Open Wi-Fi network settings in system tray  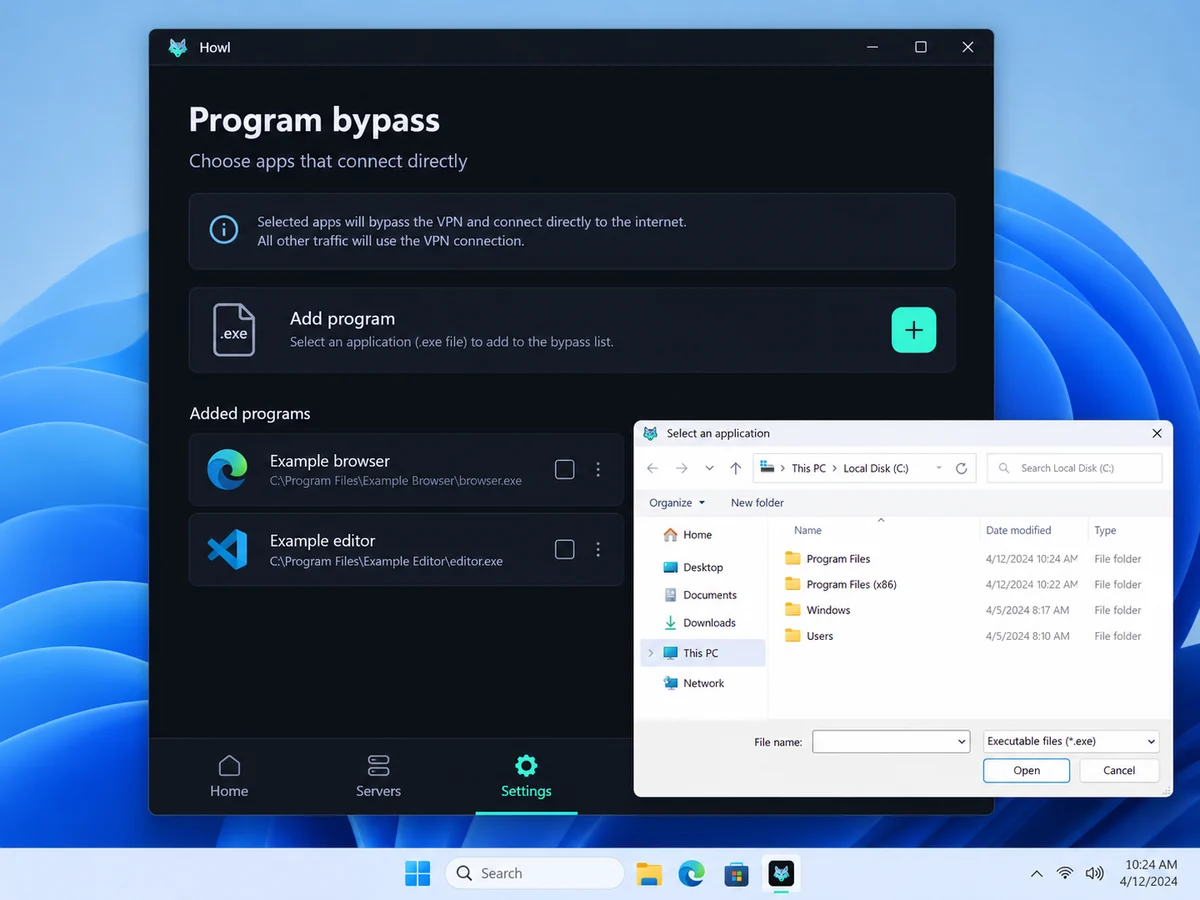(1065, 873)
